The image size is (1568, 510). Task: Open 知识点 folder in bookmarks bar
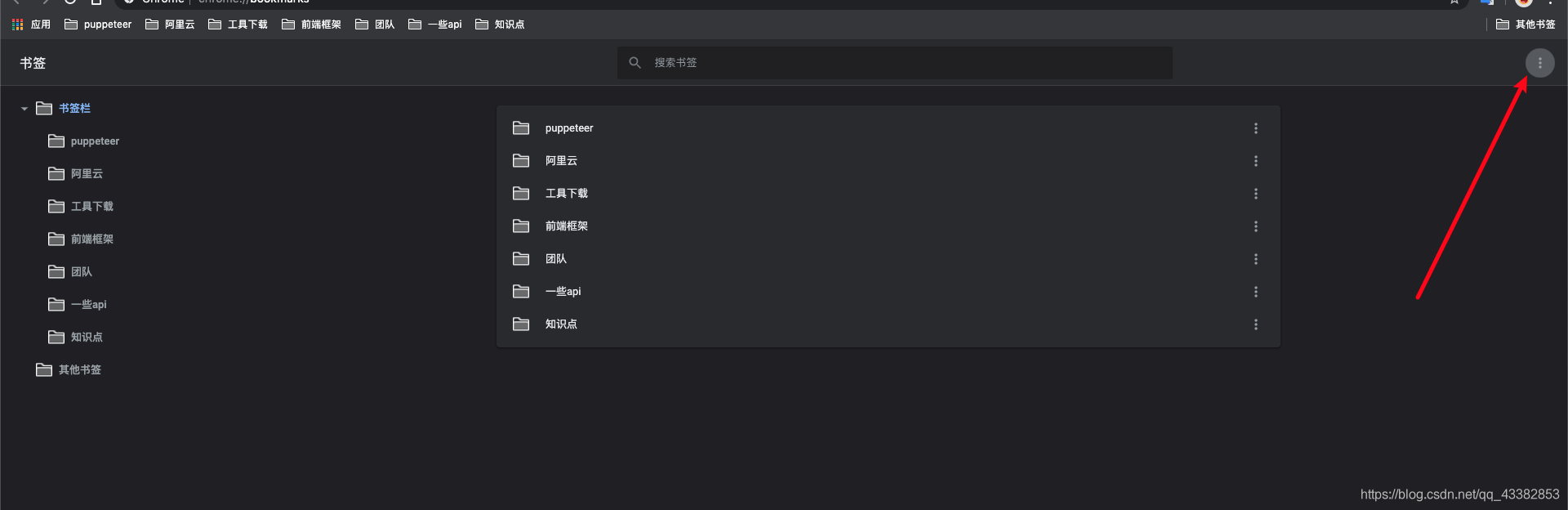(500, 25)
